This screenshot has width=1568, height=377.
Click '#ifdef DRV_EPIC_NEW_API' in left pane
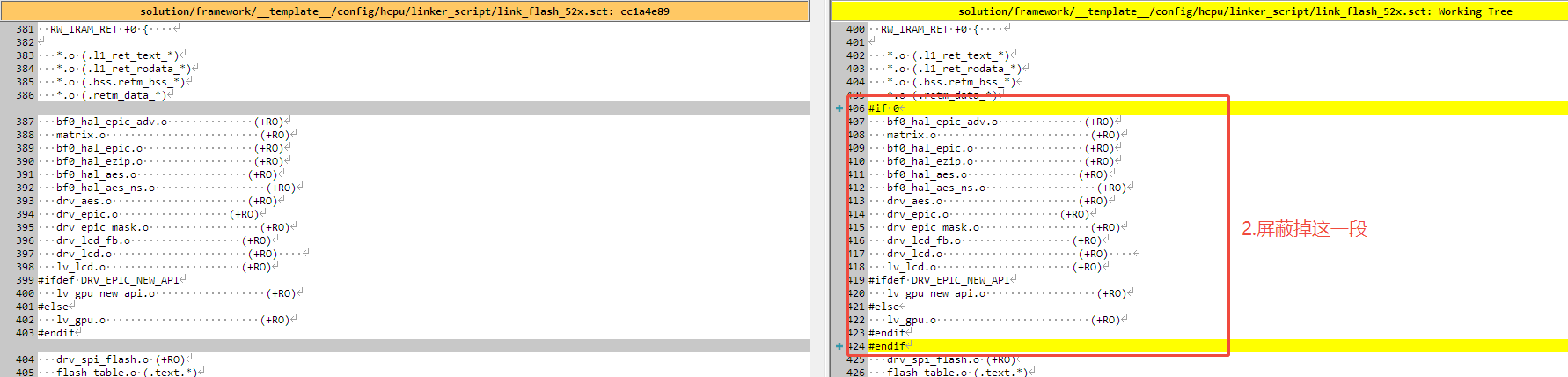click(x=108, y=280)
